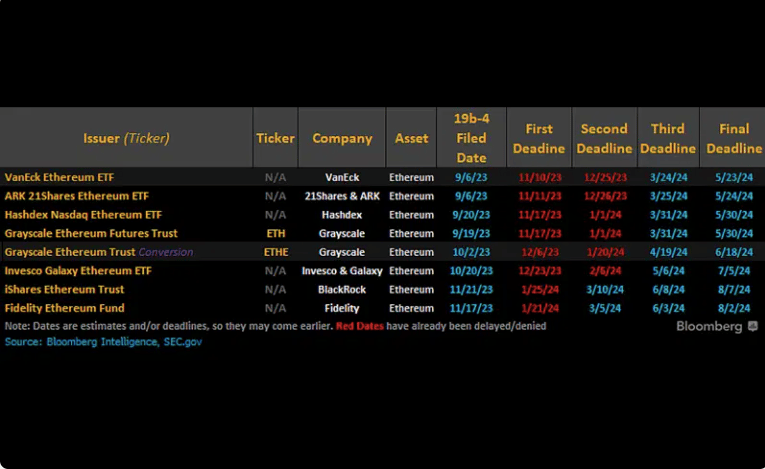
Task: Click filed date '9/20/23' for Hashdex
Action: pyautogui.click(x=471, y=215)
